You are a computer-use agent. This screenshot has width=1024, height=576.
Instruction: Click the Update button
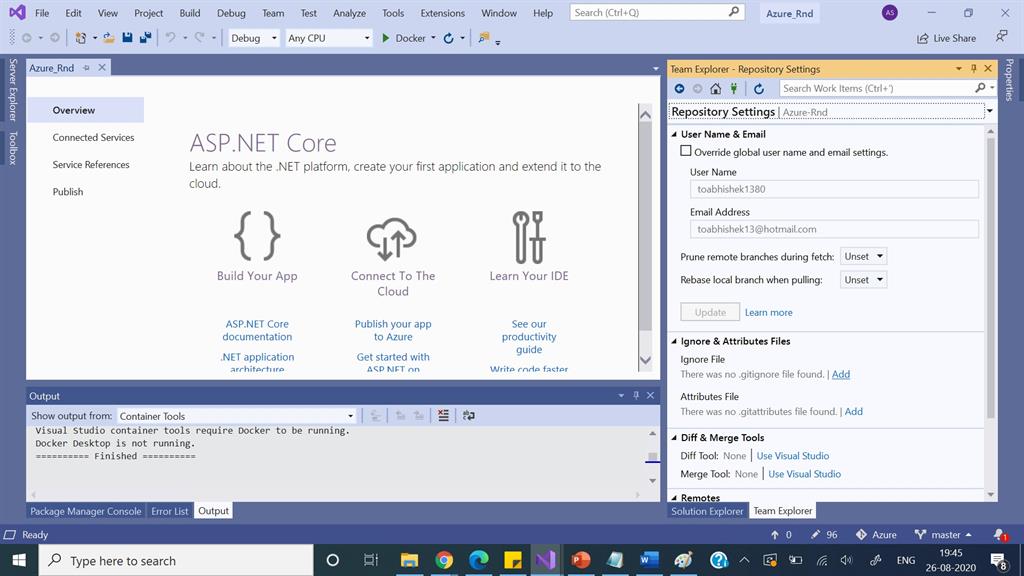point(710,312)
